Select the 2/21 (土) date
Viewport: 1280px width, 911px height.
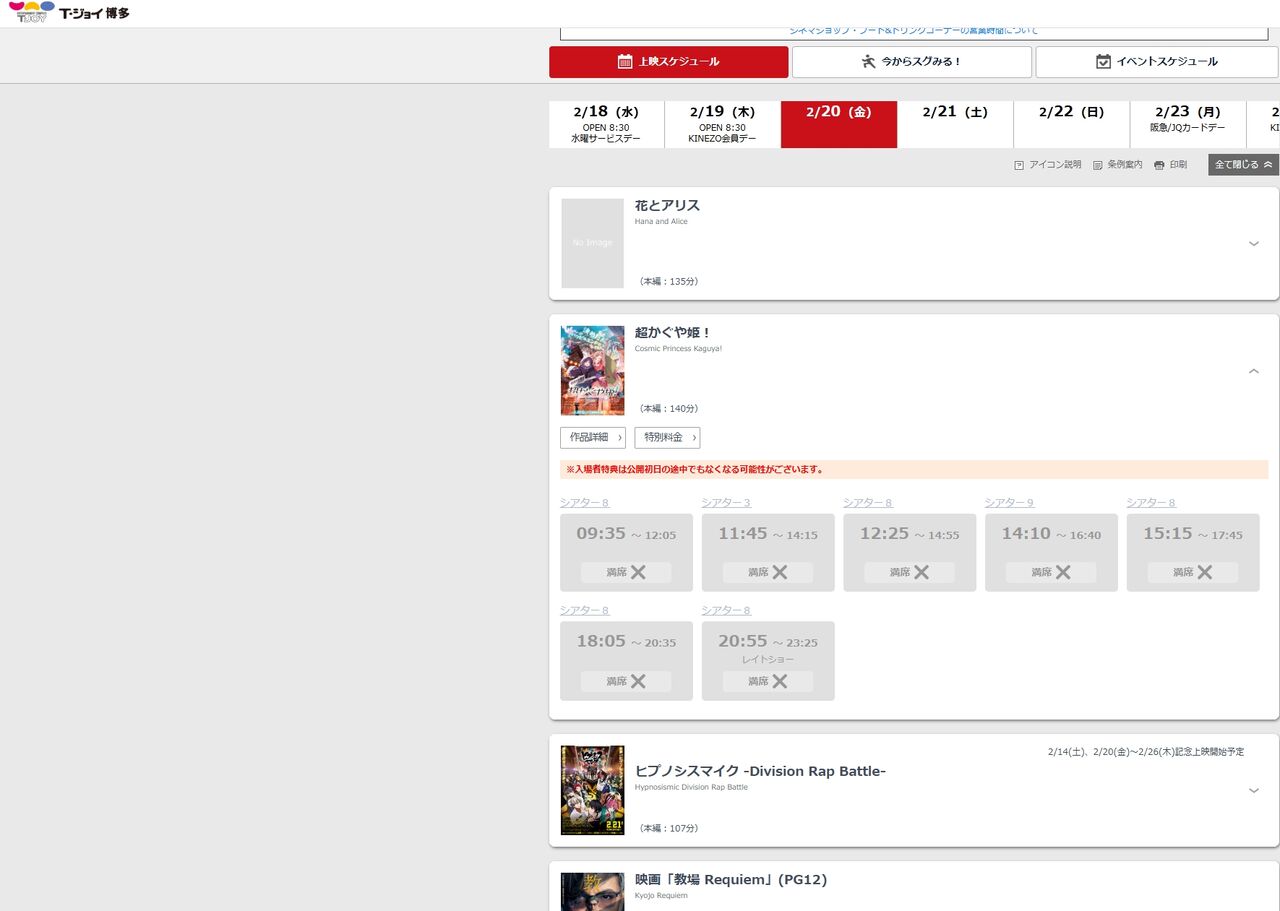(955, 124)
